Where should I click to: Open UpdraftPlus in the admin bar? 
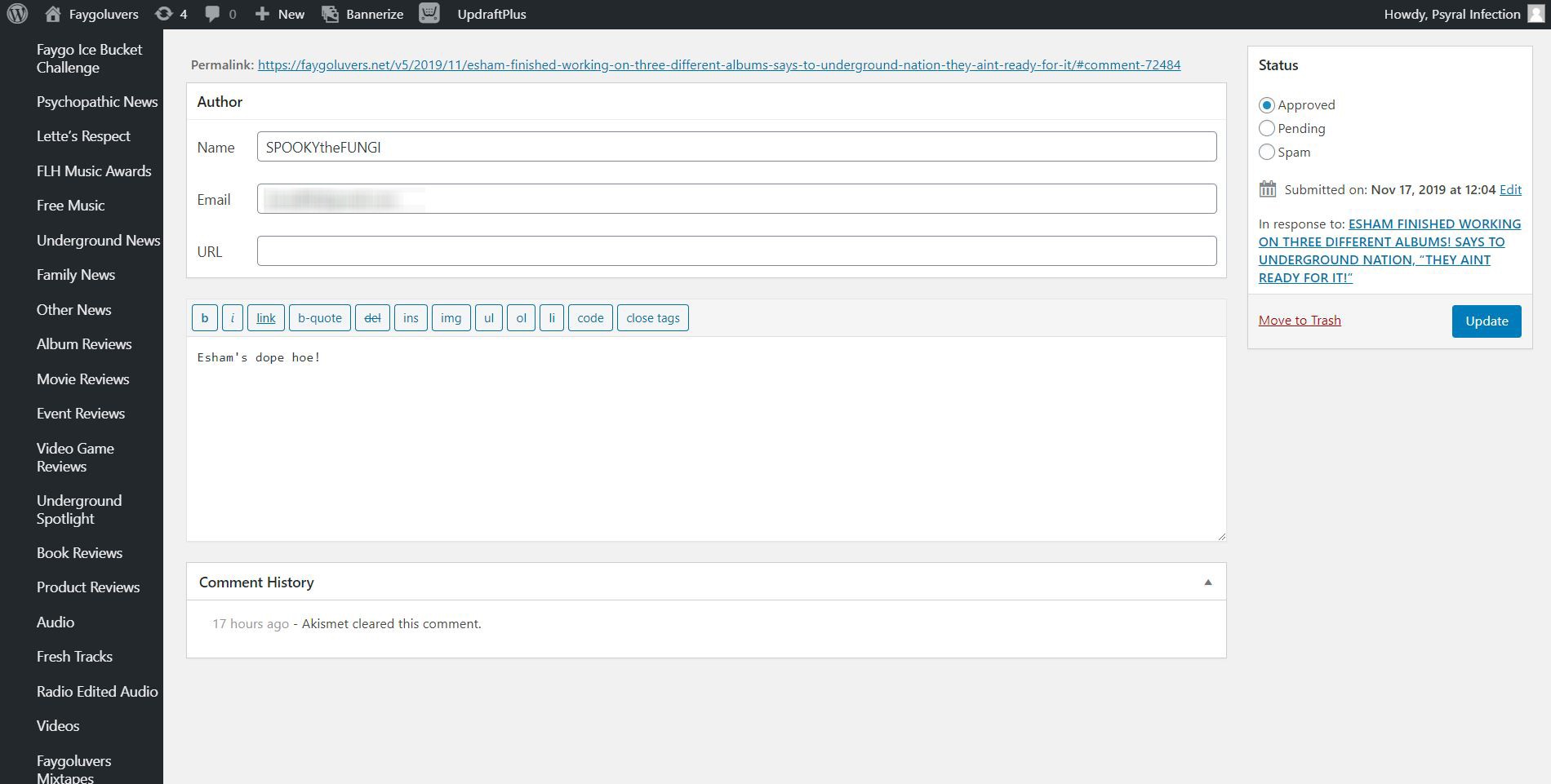[491, 14]
